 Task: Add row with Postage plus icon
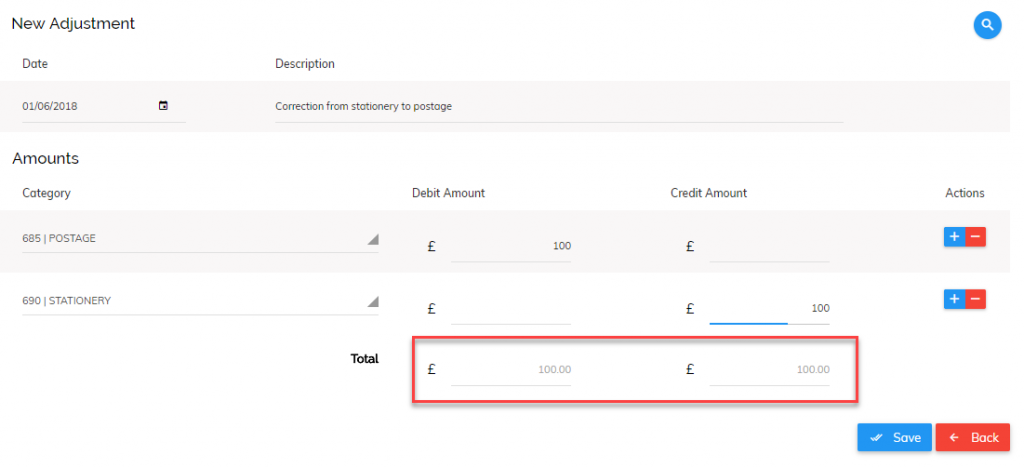pyautogui.click(x=954, y=236)
